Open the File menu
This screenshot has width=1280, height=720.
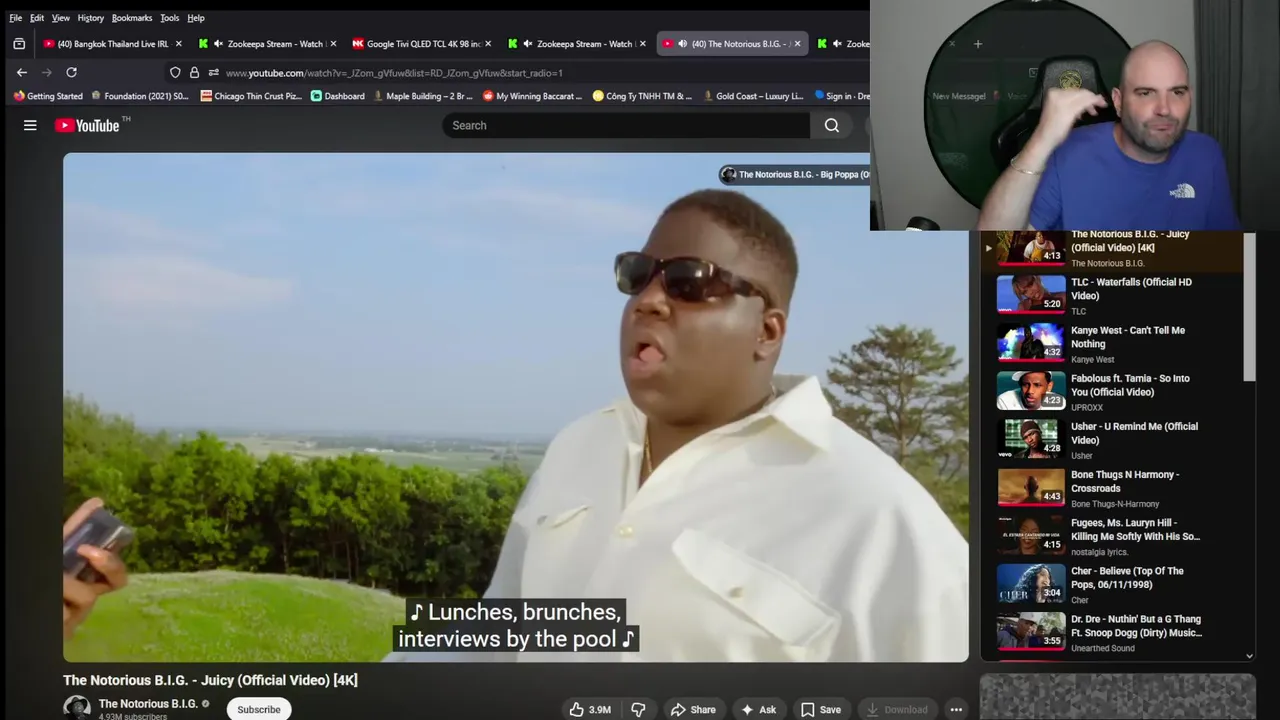[16, 18]
